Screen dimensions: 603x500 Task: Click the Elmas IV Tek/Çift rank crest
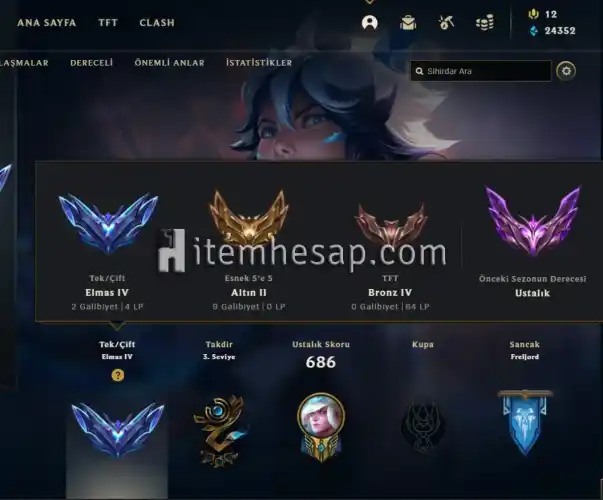coord(108,223)
